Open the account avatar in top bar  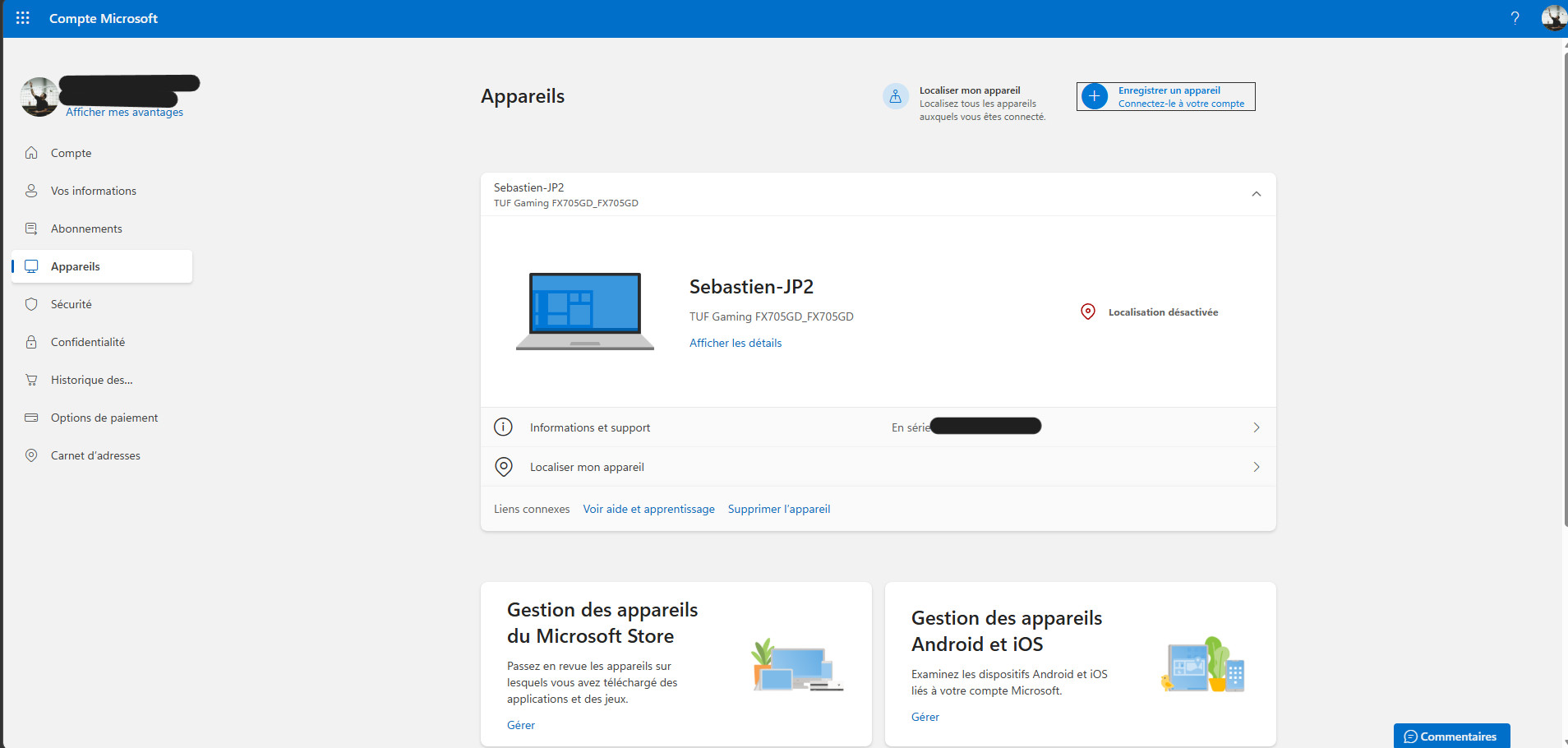[x=1553, y=17]
